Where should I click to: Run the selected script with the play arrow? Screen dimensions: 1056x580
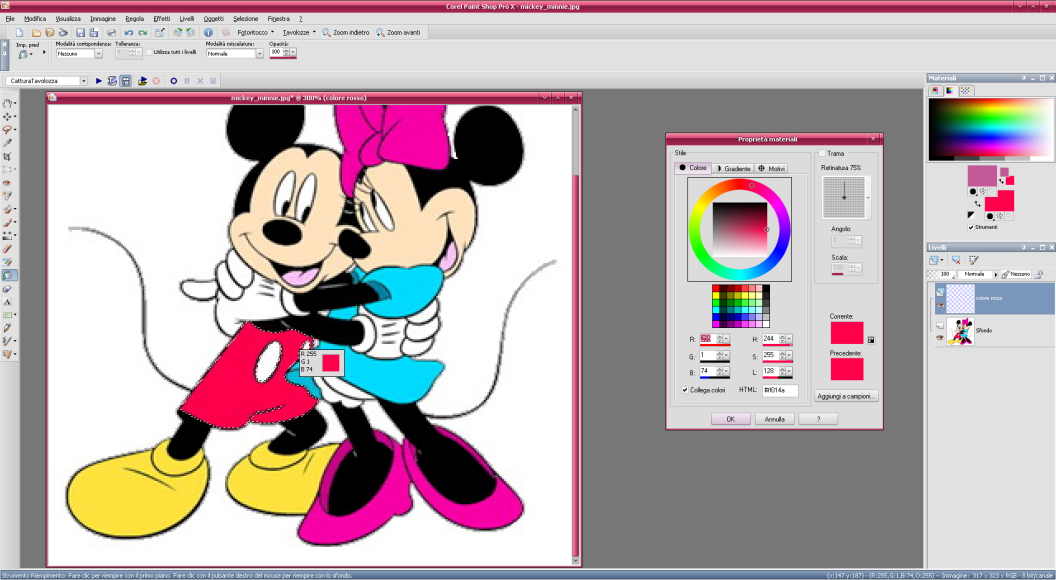pyautogui.click(x=99, y=81)
